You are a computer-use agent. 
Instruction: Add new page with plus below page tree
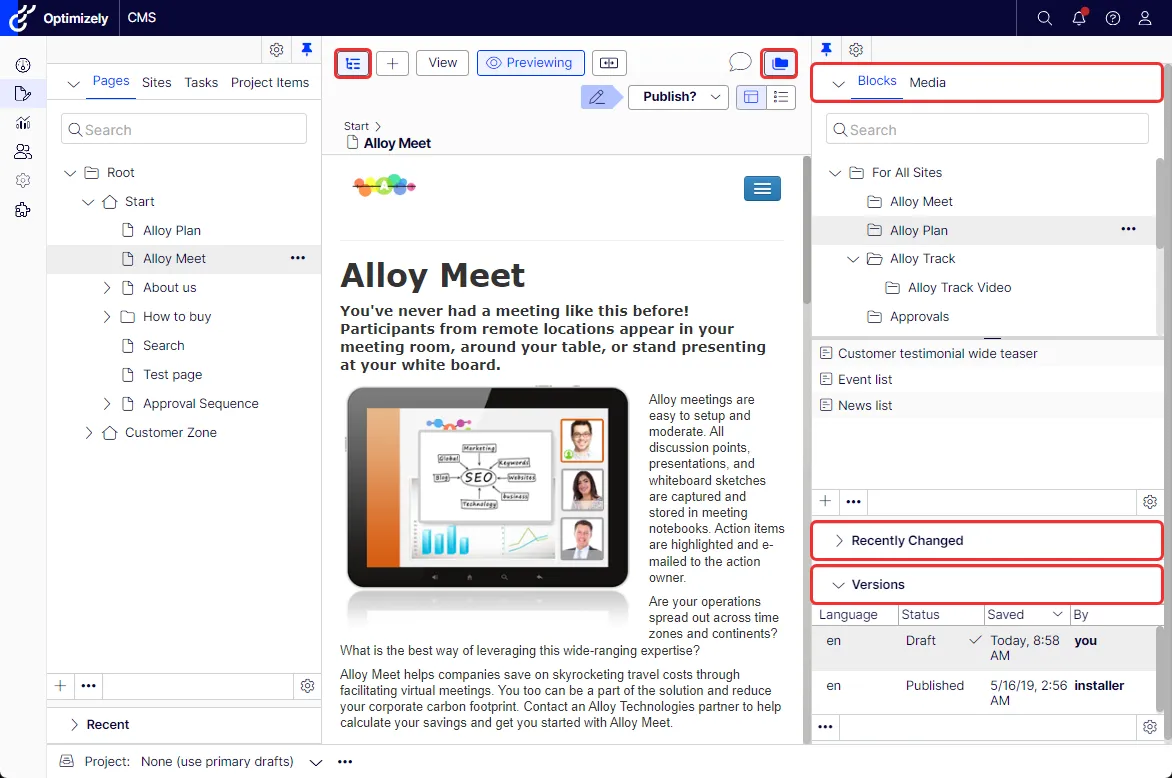click(61, 685)
